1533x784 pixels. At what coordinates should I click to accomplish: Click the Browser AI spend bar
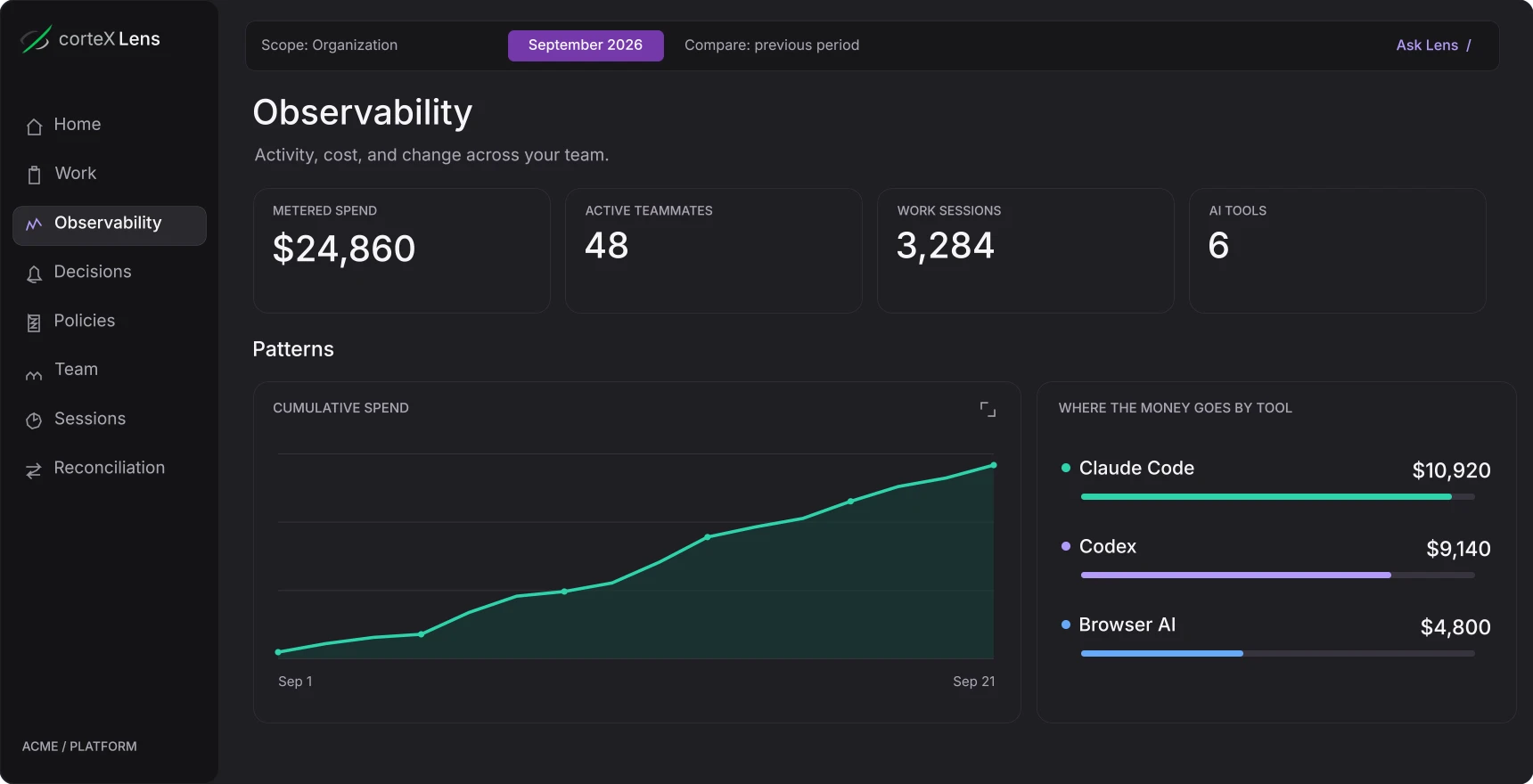[x=1278, y=653]
